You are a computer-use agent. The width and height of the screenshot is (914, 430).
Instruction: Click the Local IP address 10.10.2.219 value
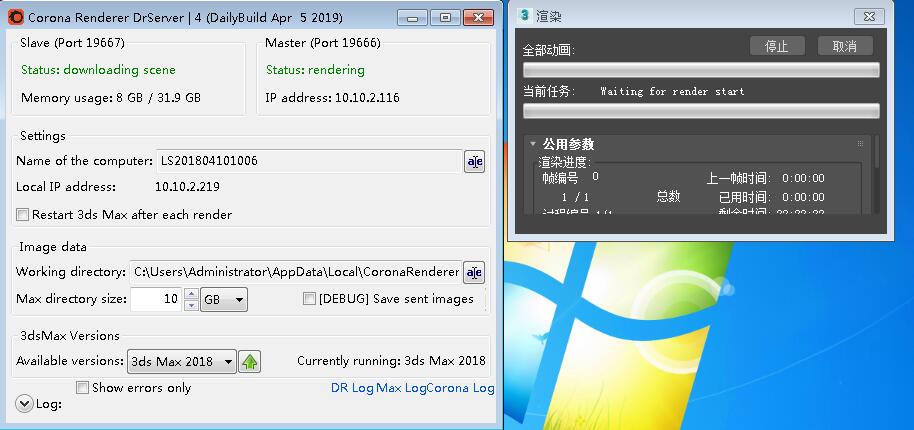(x=187, y=187)
